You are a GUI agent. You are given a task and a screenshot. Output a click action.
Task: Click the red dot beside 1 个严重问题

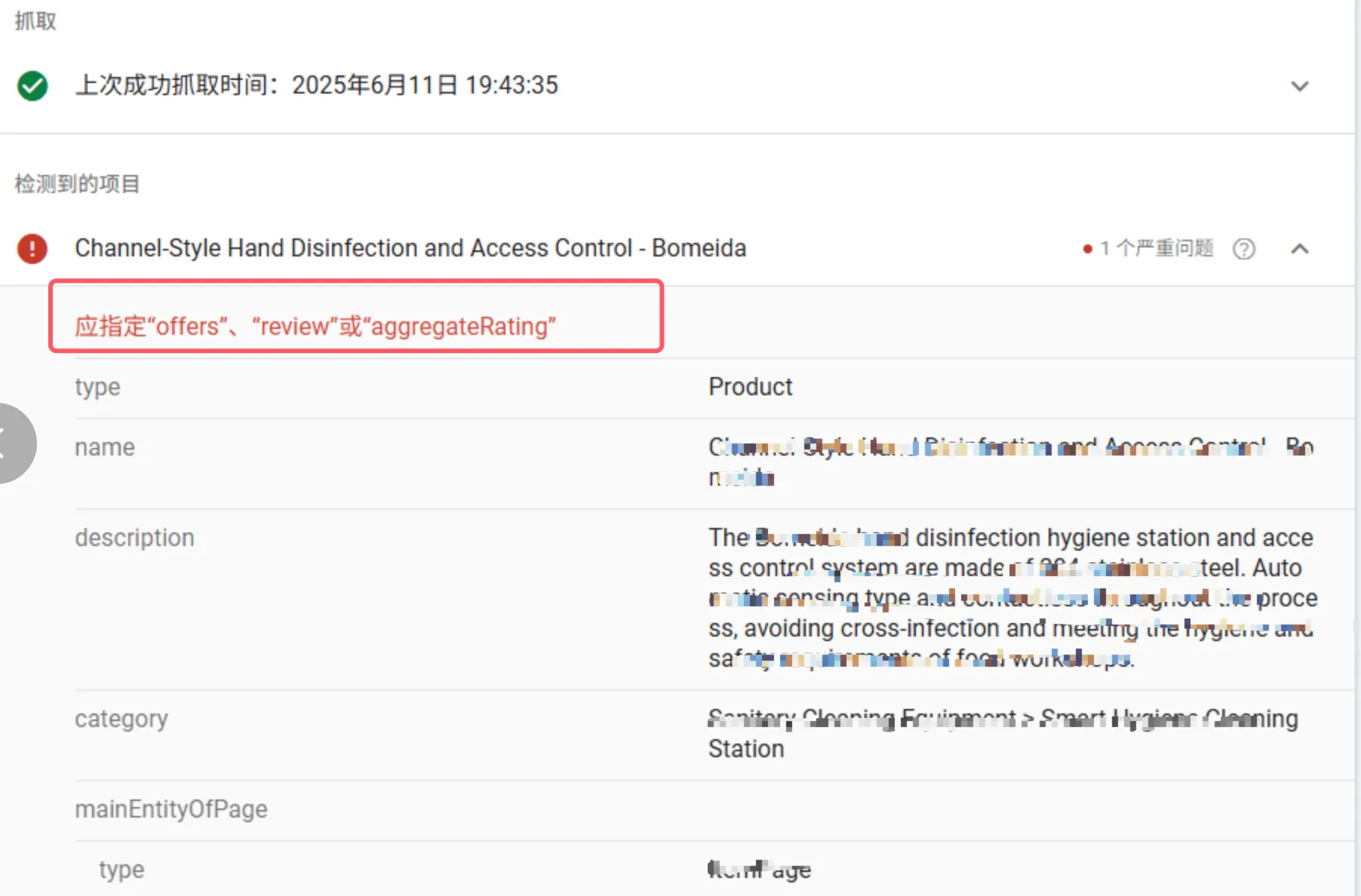pyautogui.click(x=1087, y=249)
